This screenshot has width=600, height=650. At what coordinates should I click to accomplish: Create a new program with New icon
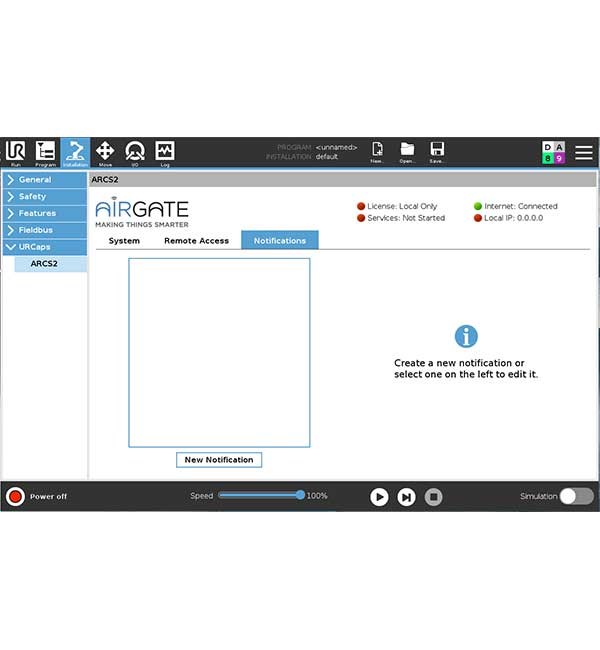click(377, 152)
